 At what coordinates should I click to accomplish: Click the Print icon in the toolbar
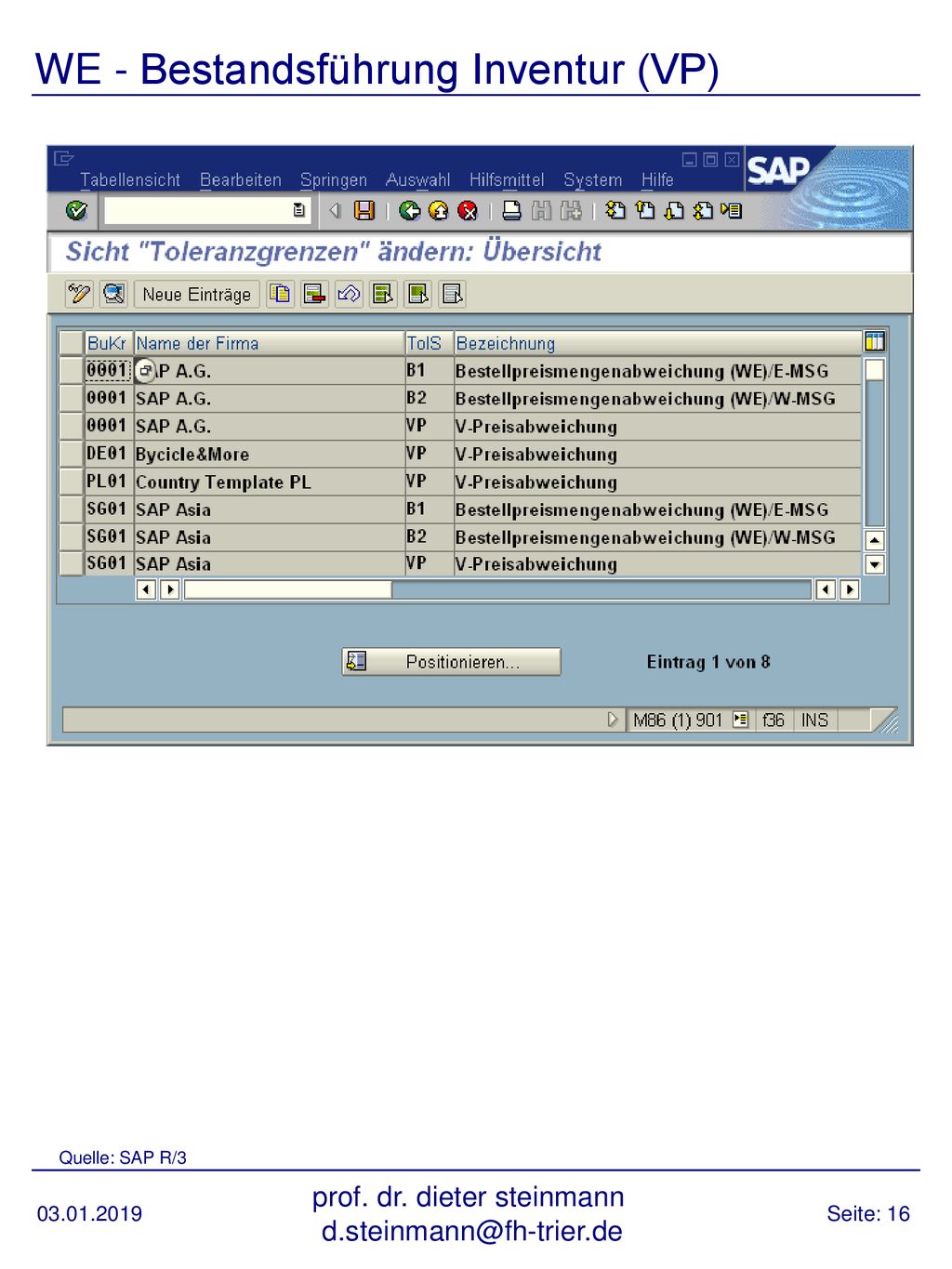tap(511, 211)
